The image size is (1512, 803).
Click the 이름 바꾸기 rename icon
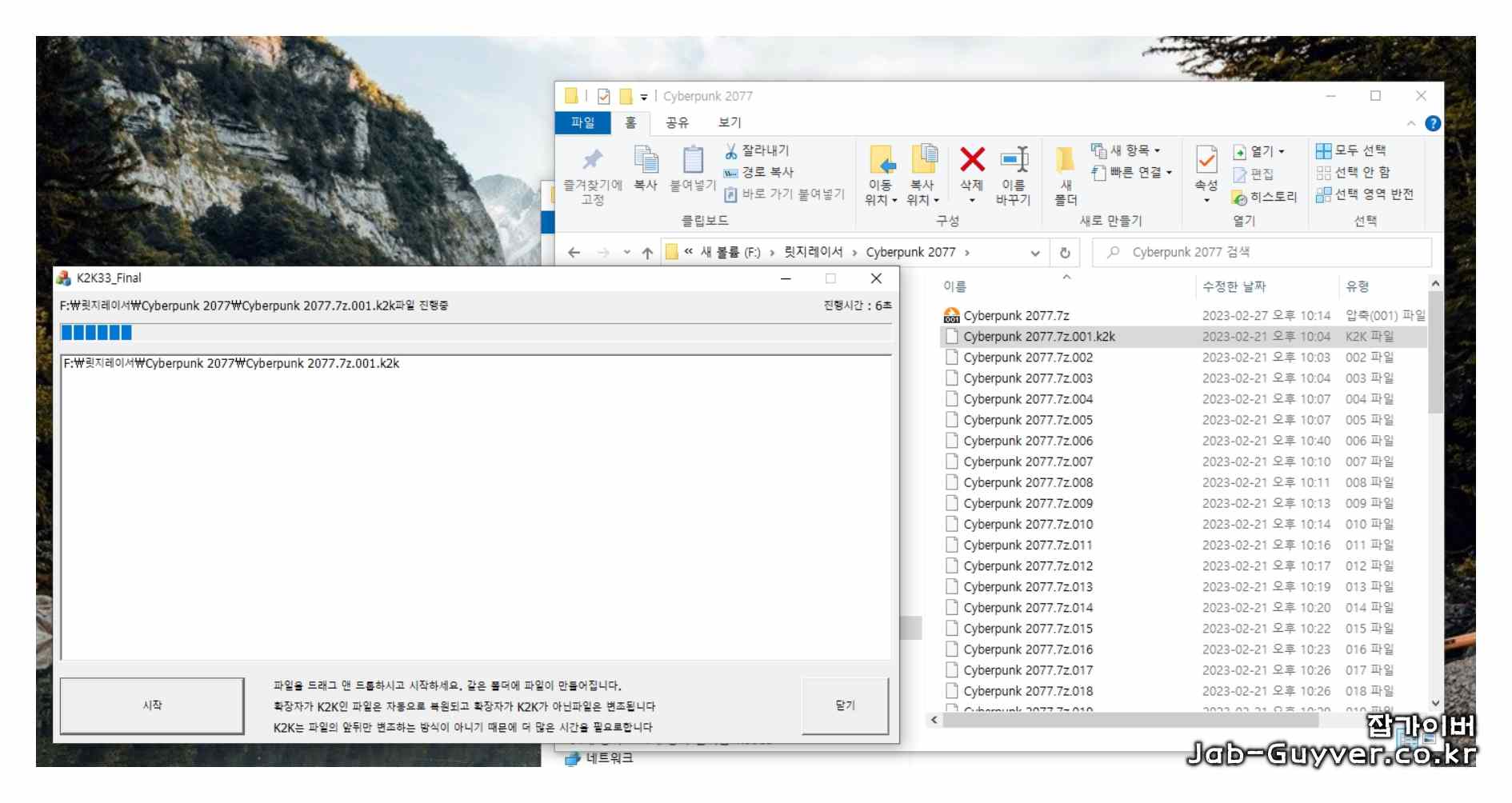pos(1014,159)
